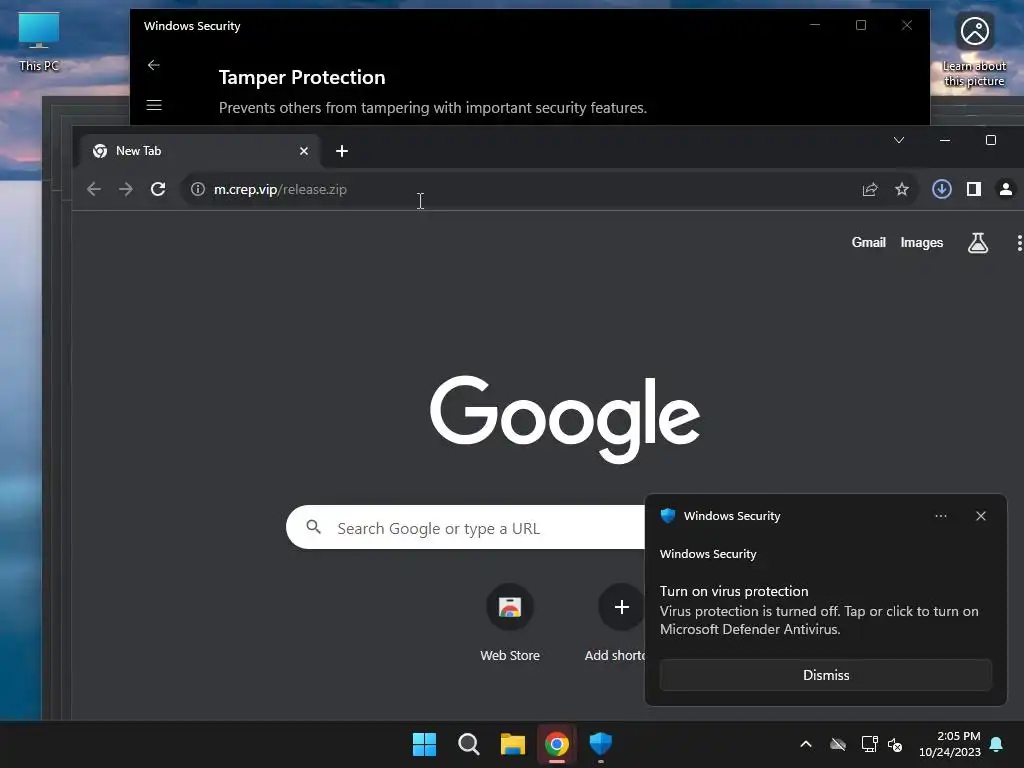Open Search Labs flask icon
The height and width of the screenshot is (768, 1024).
(x=978, y=243)
